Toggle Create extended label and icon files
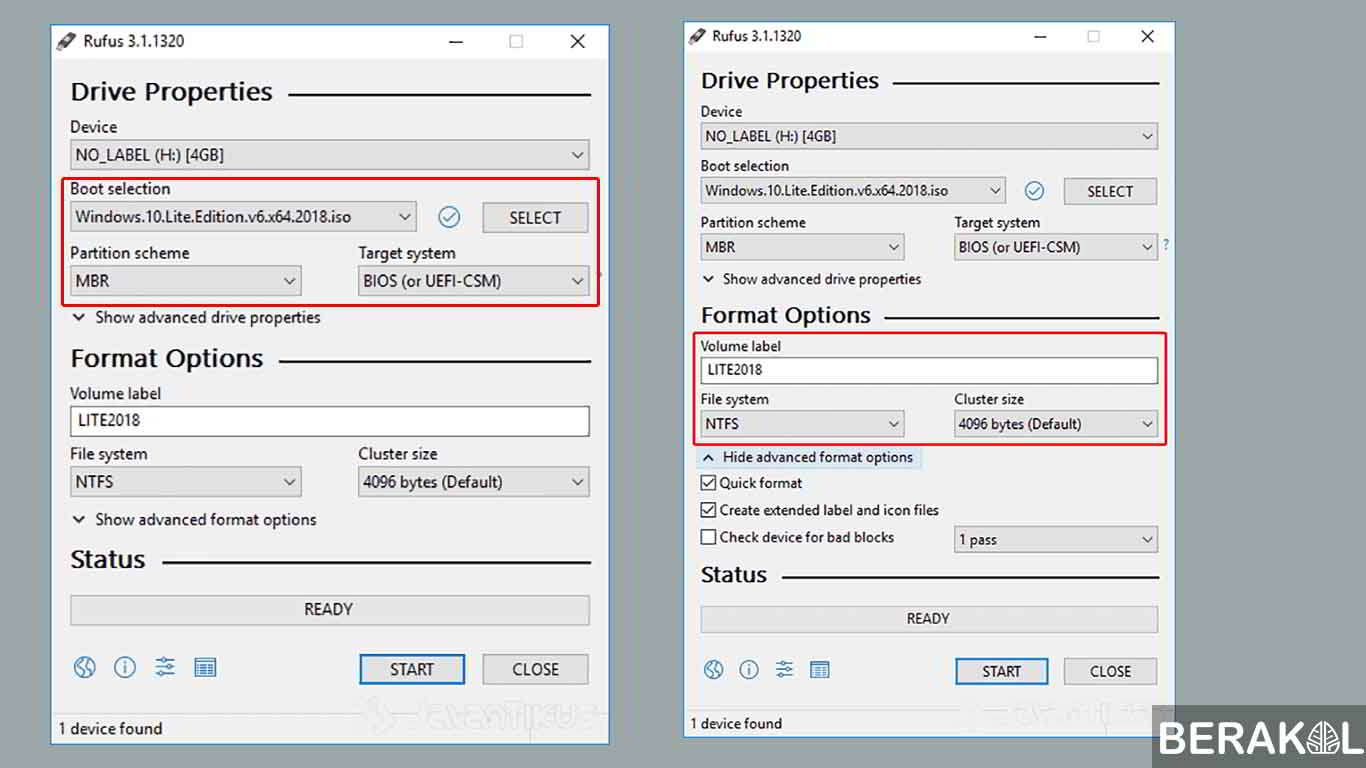Viewport: 1366px width, 768px height. pyautogui.click(x=709, y=510)
